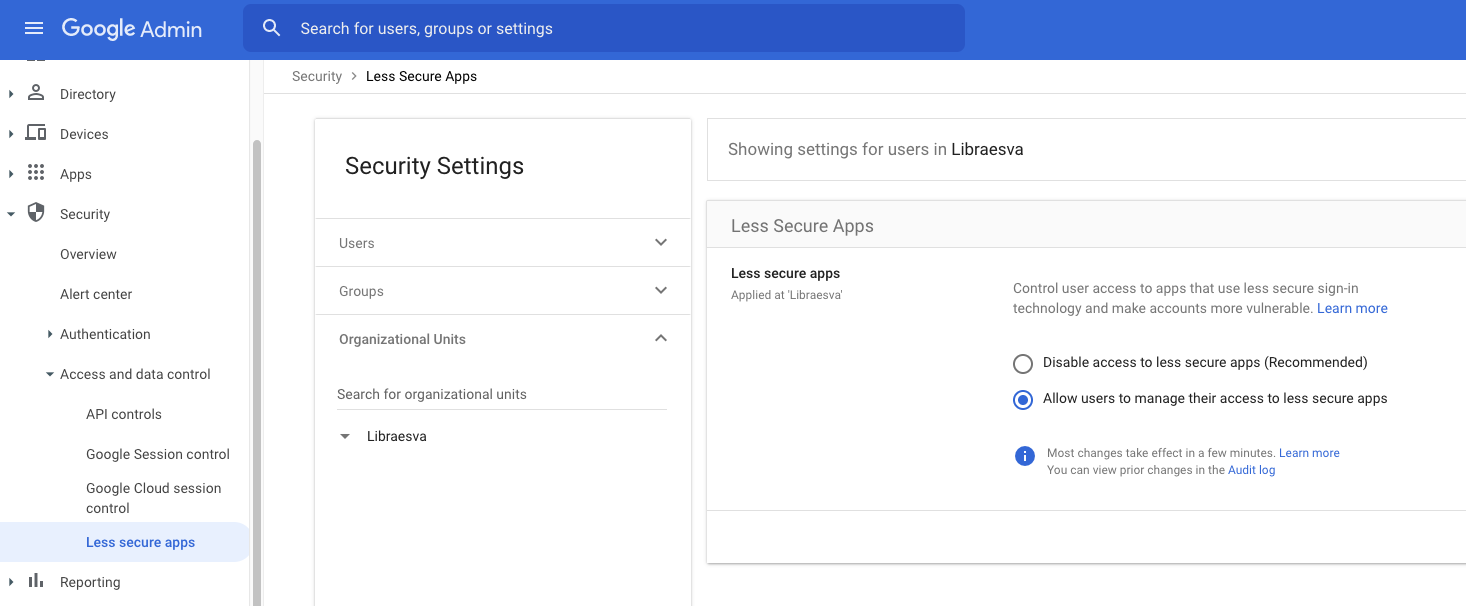The height and width of the screenshot is (606, 1466).
Task: Click Users section label
Action: [357, 243]
